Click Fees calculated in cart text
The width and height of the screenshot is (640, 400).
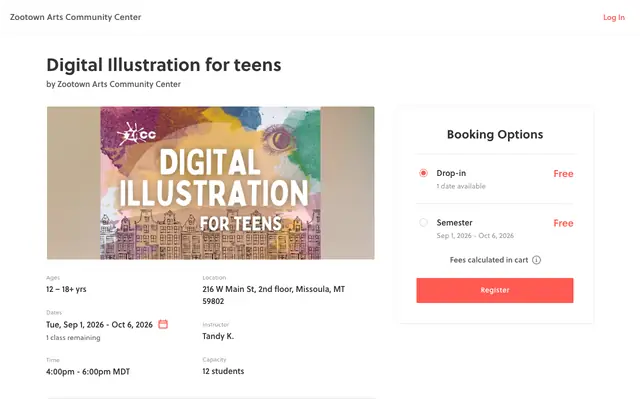pyautogui.click(x=489, y=260)
